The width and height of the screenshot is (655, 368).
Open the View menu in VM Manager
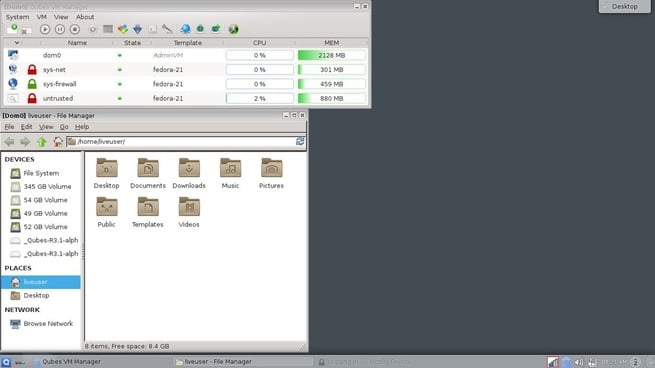tap(61, 17)
